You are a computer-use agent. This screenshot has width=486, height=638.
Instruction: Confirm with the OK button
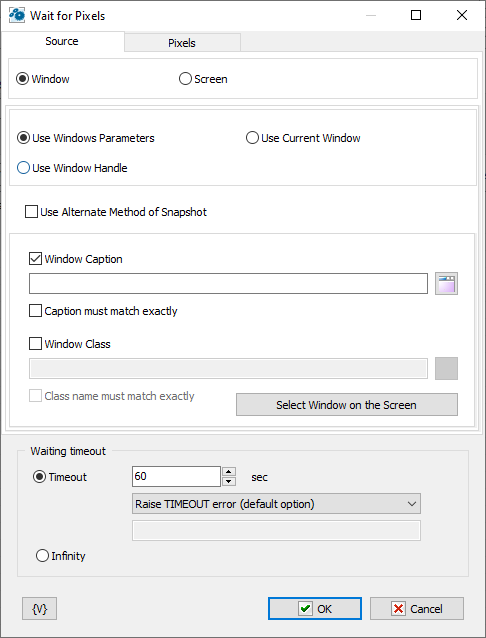pyautogui.click(x=315, y=608)
